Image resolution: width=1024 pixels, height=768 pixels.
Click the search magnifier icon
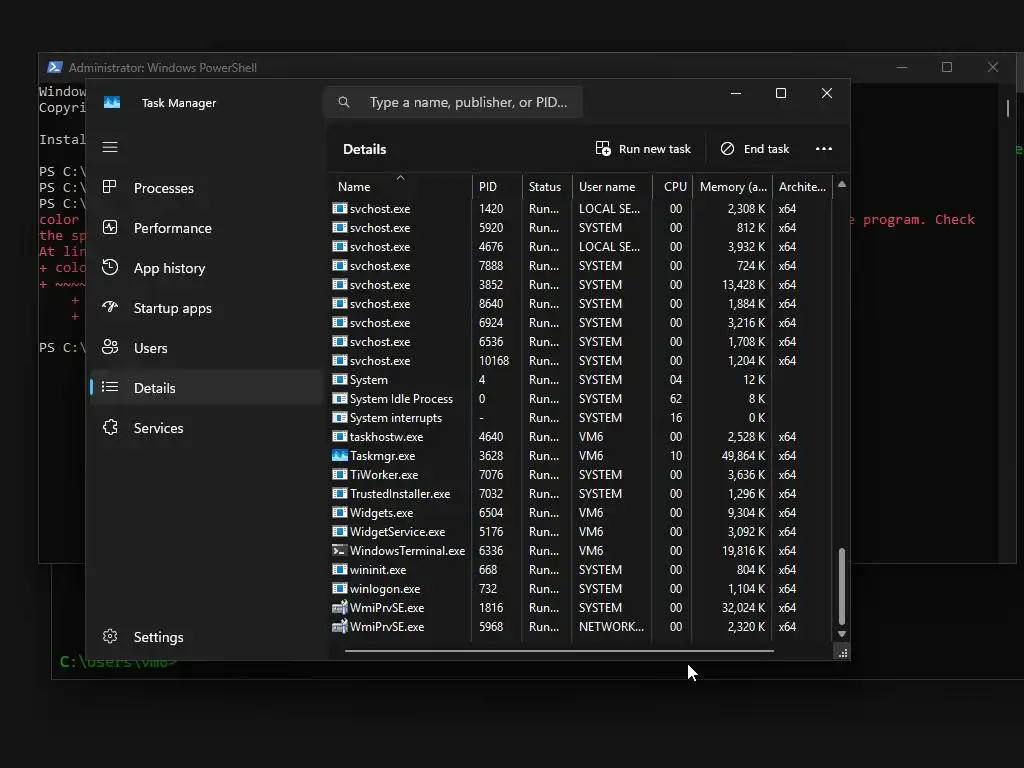[x=344, y=102]
